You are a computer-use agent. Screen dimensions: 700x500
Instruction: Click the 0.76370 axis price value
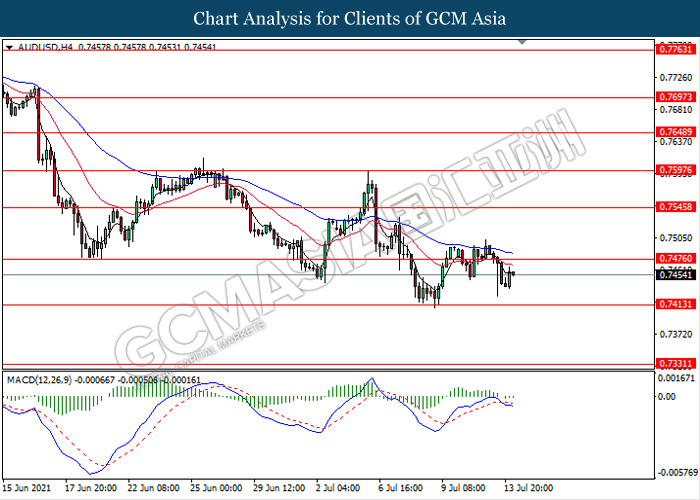676,142
